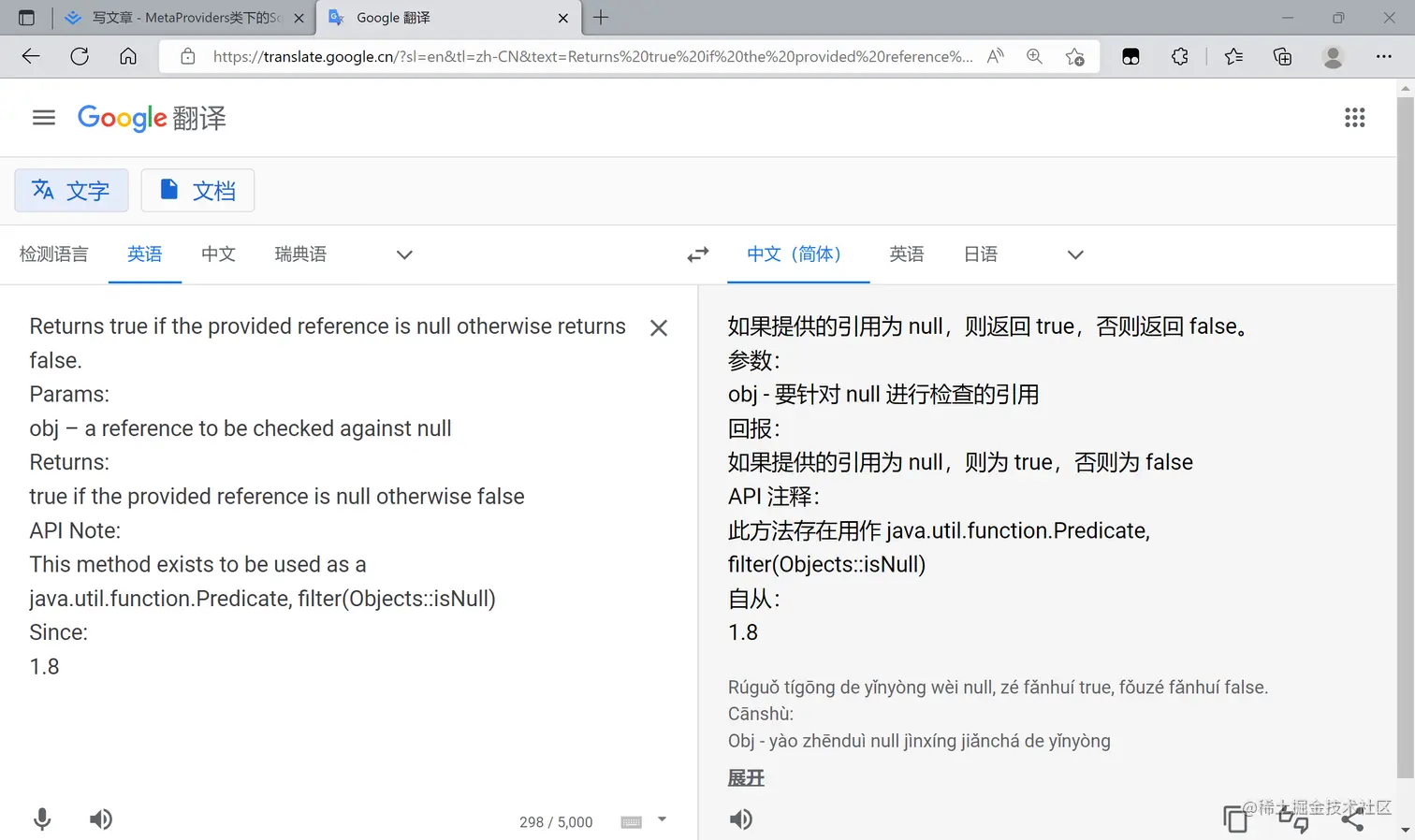The image size is (1415, 840).
Task: Select 英语 as the source language
Action: tap(145, 254)
